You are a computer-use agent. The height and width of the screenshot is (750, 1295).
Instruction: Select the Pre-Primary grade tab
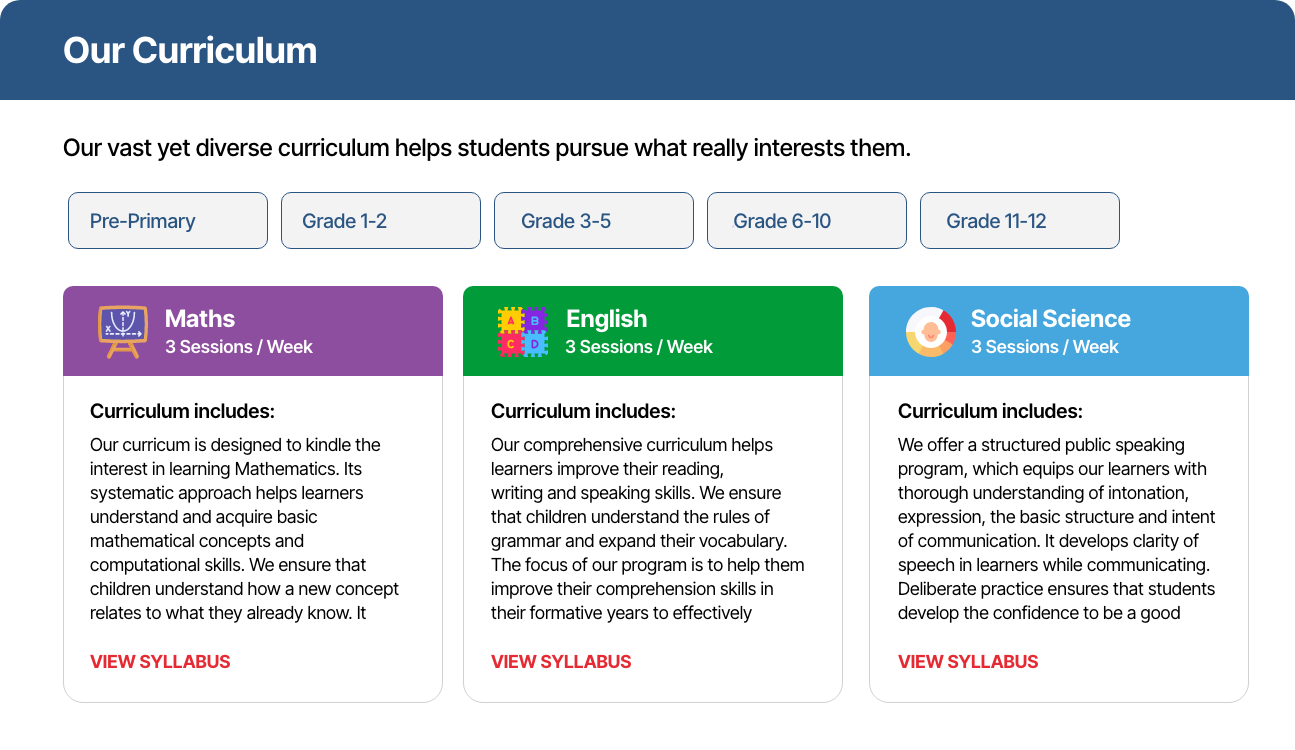(x=168, y=221)
